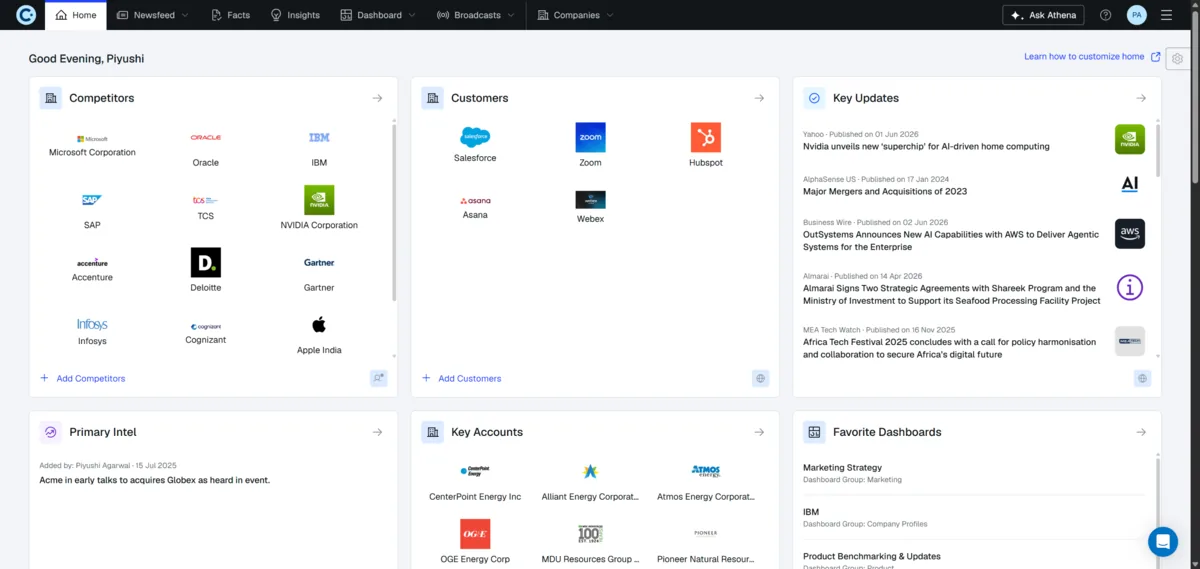Open home settings gear icon
The image size is (1200, 569).
coord(1178,59)
